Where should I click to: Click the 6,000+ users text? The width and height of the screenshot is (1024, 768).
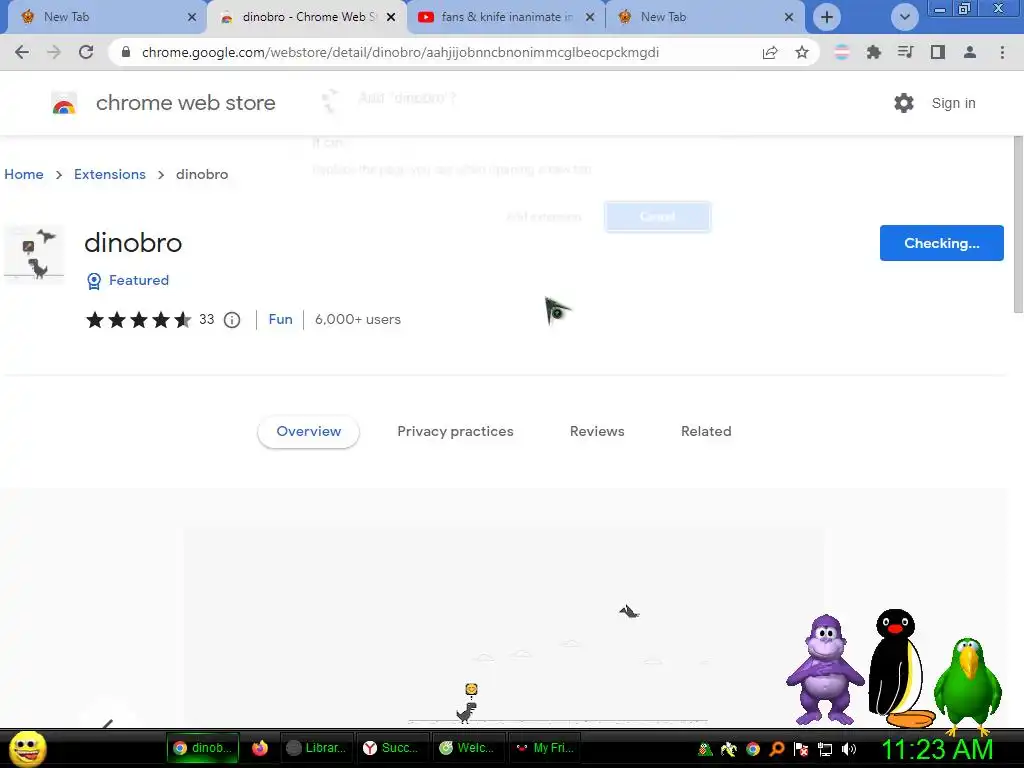click(358, 319)
